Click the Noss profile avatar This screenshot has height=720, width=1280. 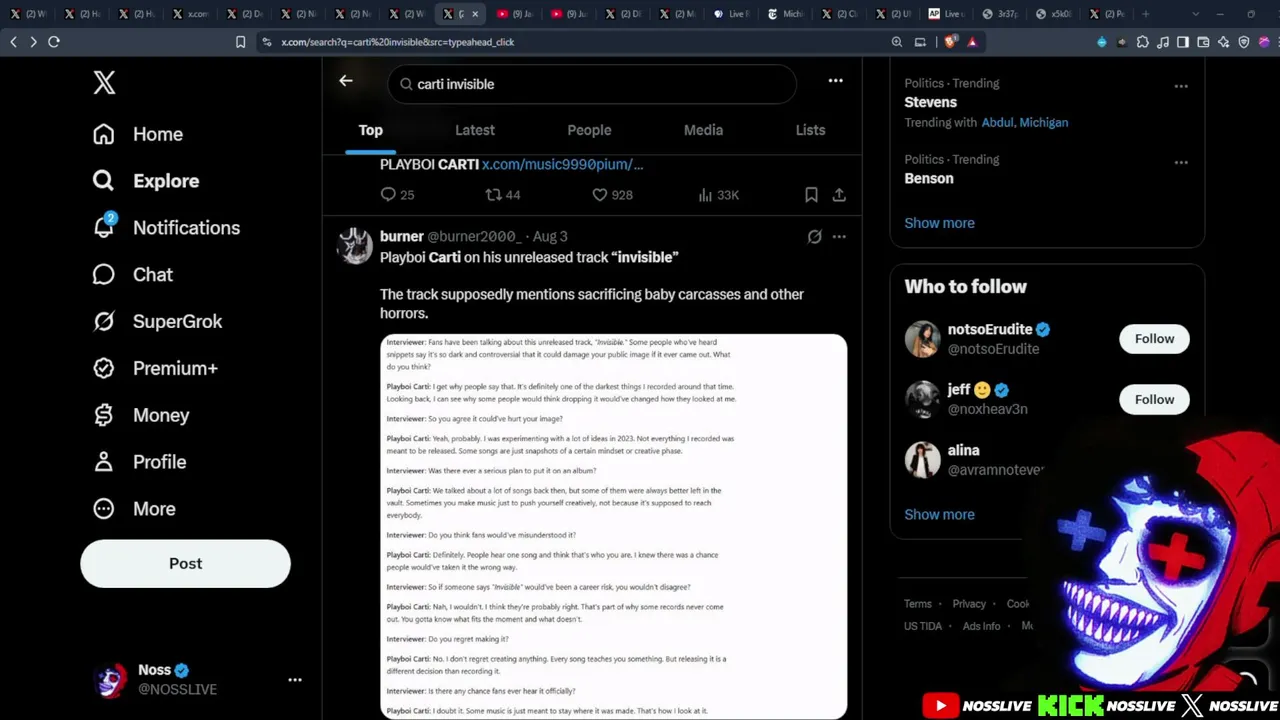click(x=110, y=680)
